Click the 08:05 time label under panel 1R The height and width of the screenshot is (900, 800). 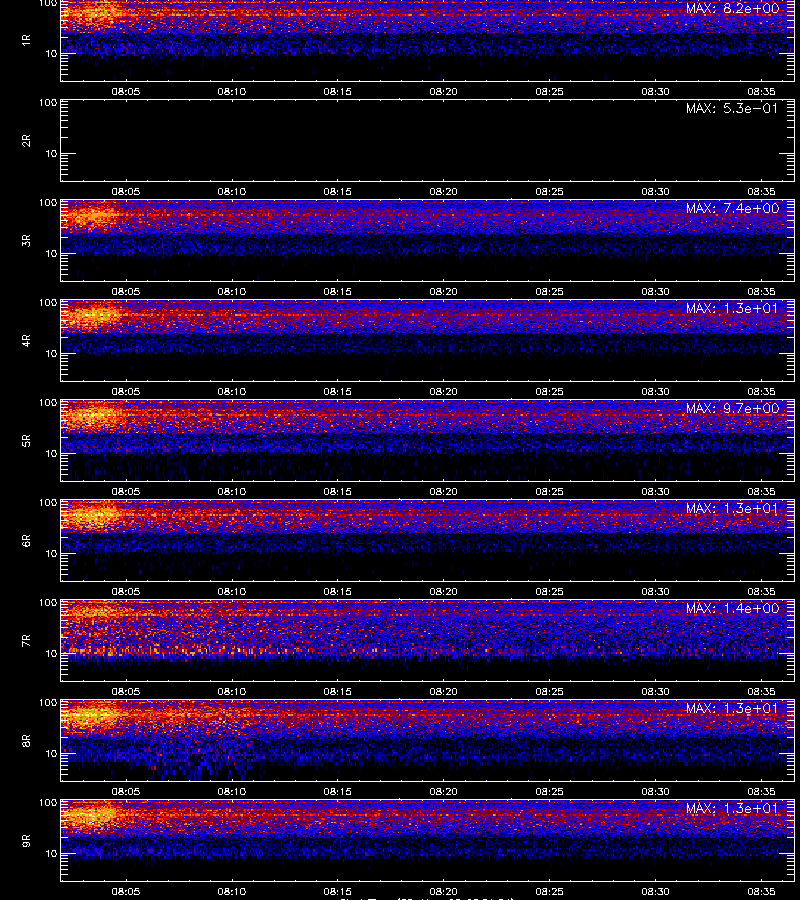pyautogui.click(x=126, y=91)
